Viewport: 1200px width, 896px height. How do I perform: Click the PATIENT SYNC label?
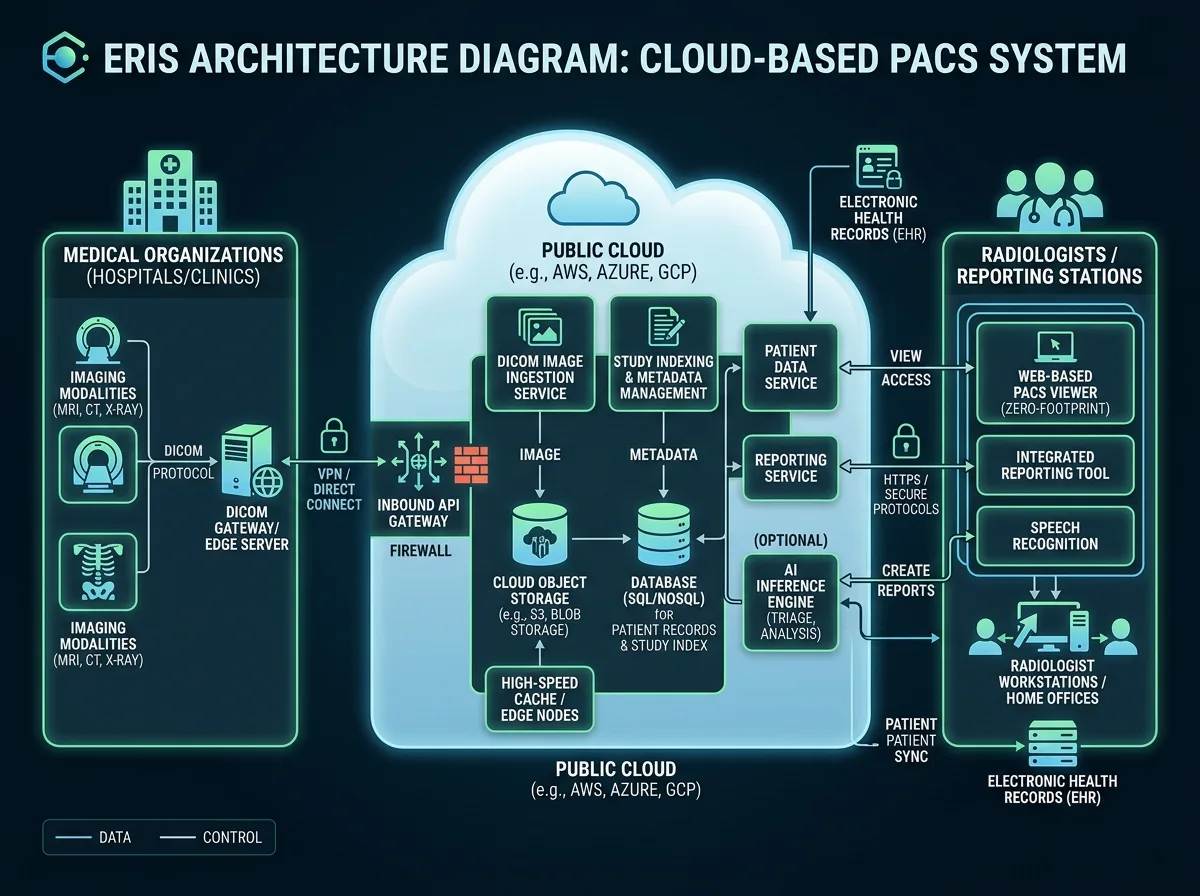click(x=911, y=739)
